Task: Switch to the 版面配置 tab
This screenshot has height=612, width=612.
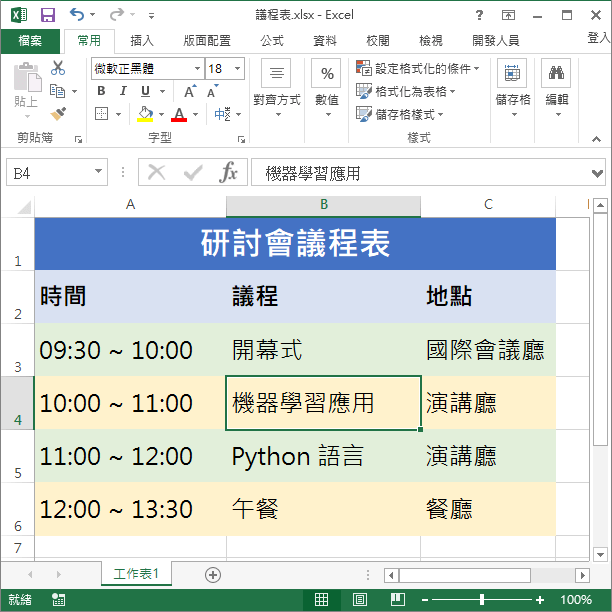Action: pos(207,41)
